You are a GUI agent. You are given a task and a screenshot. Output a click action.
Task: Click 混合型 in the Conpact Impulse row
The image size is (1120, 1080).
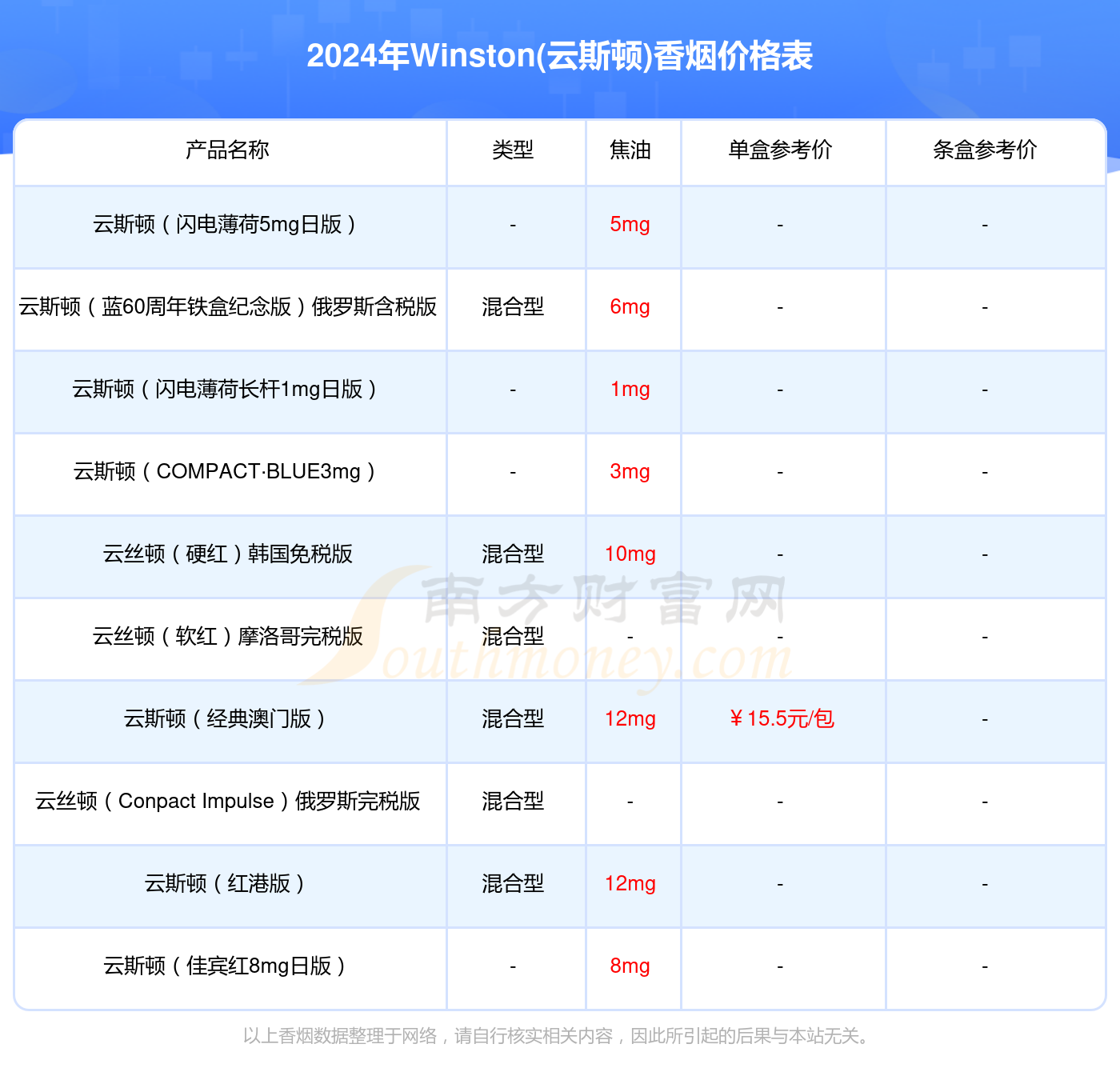(x=513, y=802)
